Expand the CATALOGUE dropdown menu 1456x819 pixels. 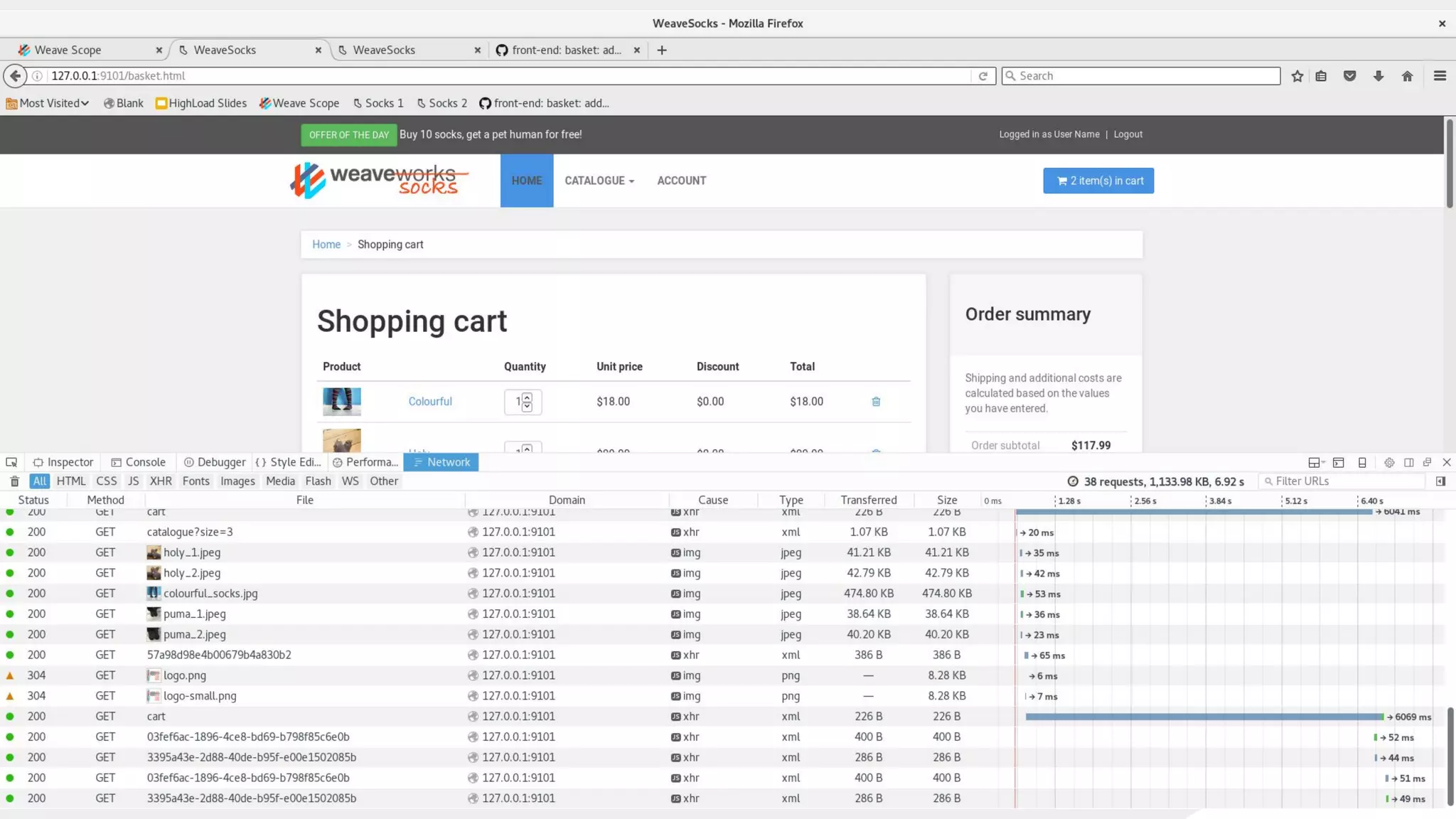pos(599,181)
